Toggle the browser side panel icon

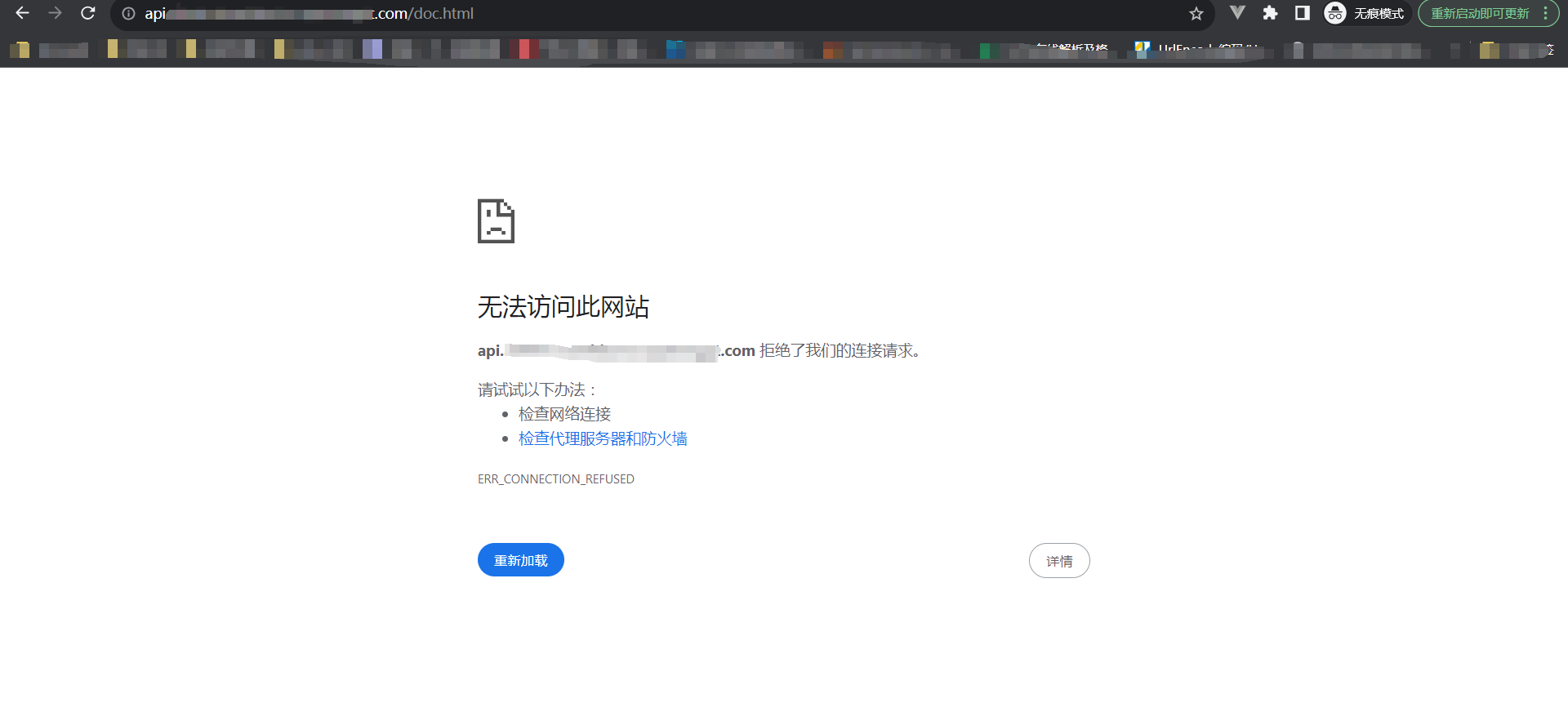1303,13
